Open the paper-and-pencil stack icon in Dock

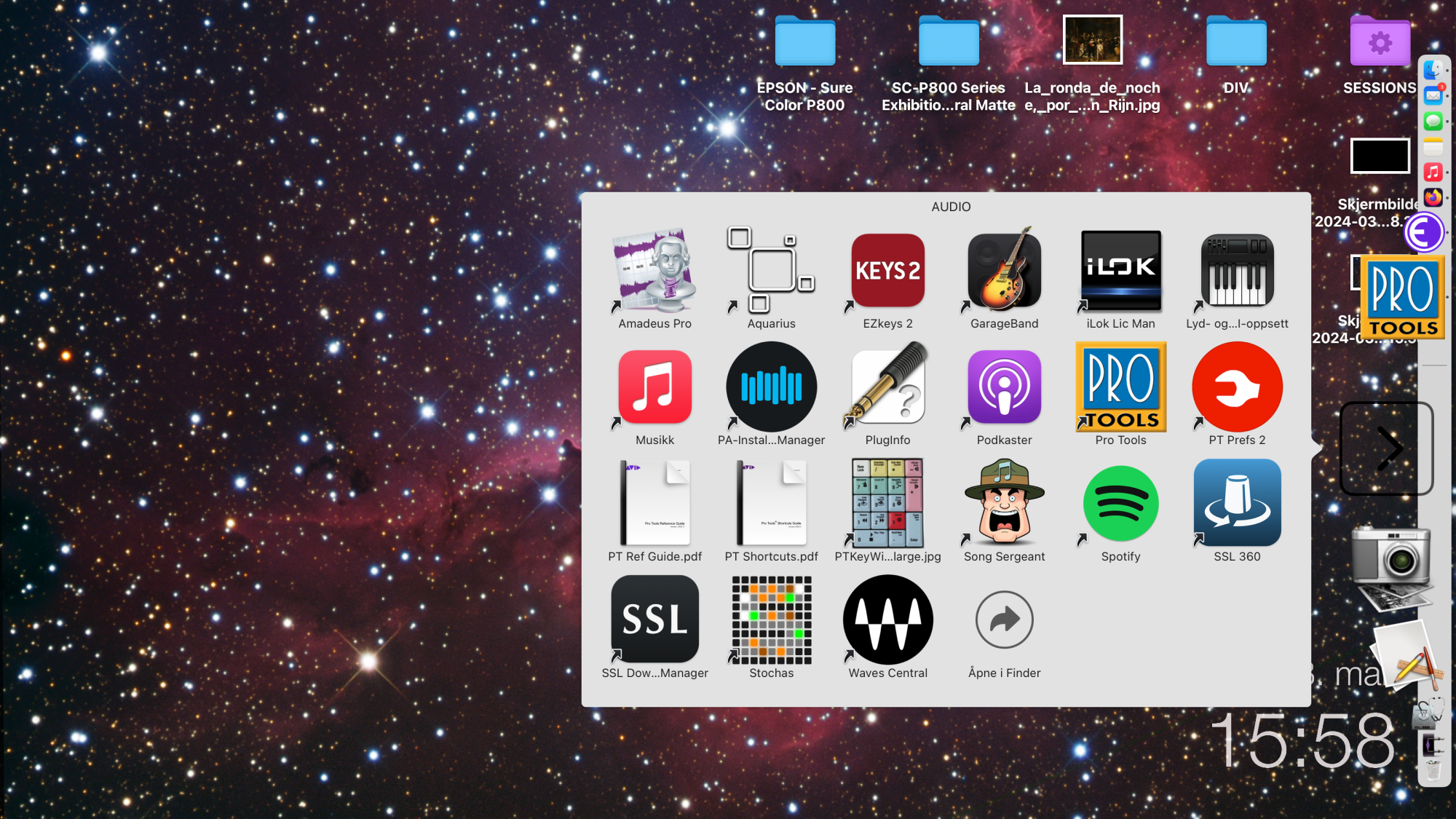click(x=1406, y=655)
